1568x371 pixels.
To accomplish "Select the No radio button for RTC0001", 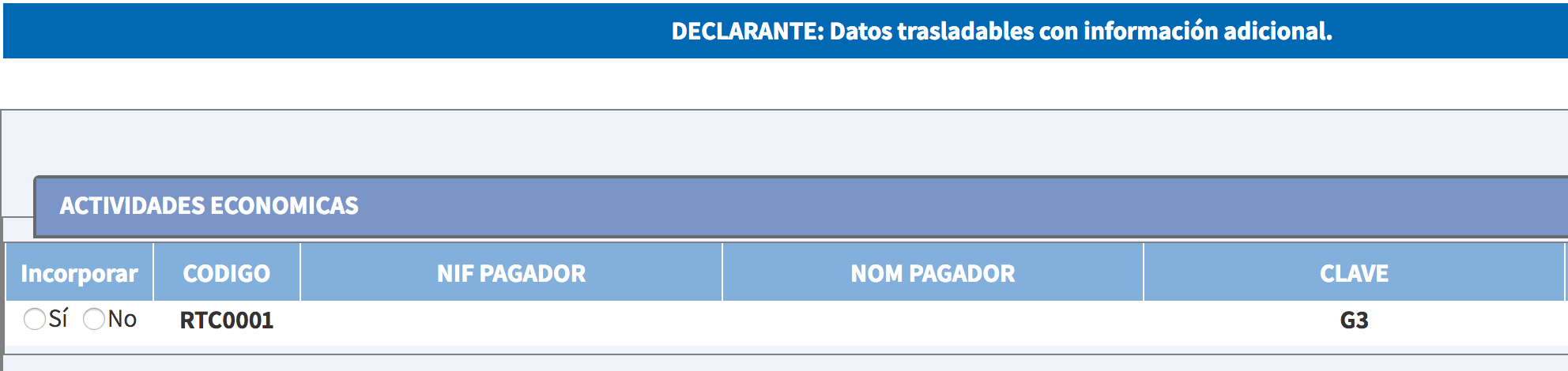I will [94, 319].
